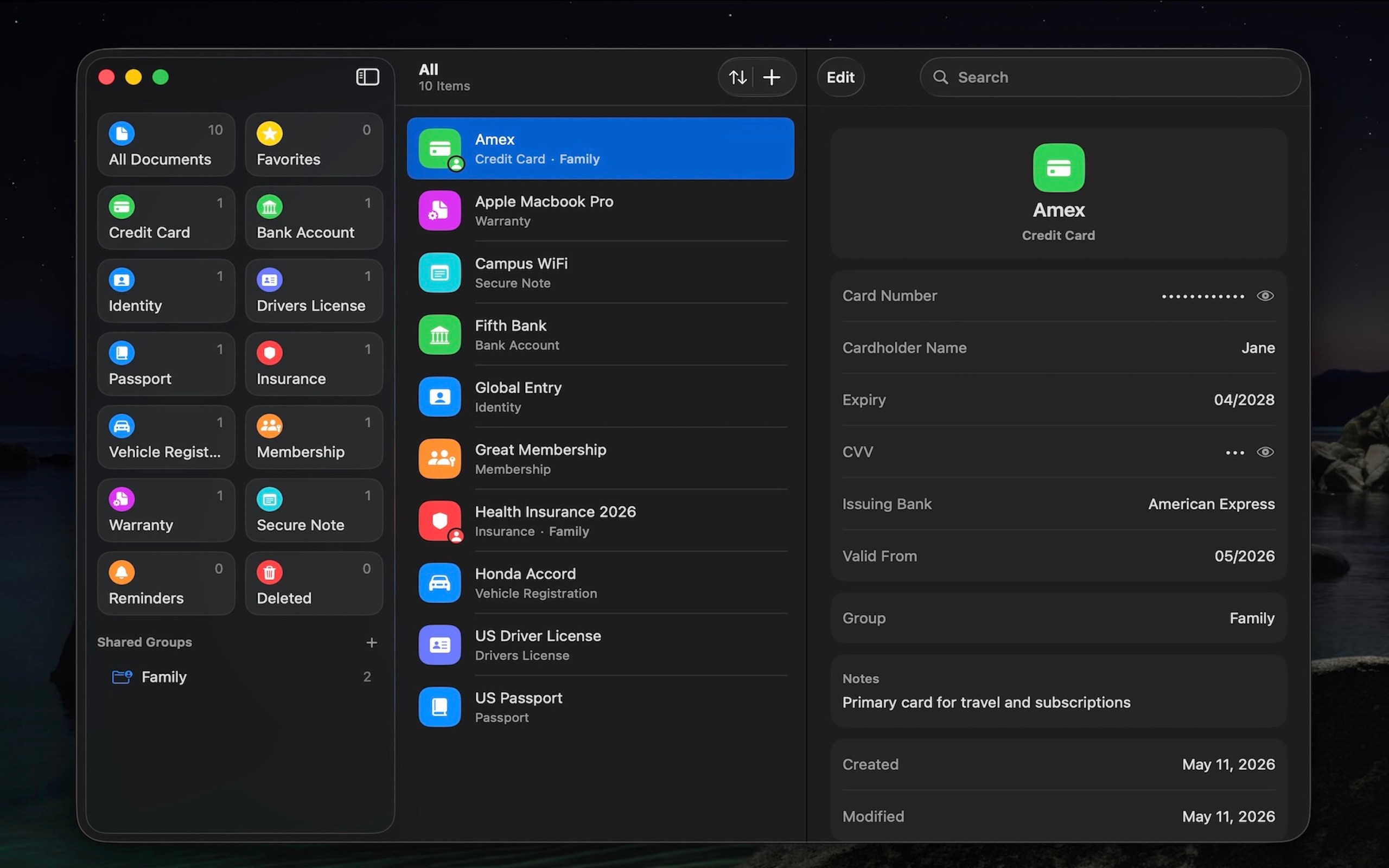
Task: Click the 10 Items count label
Action: 444,86
